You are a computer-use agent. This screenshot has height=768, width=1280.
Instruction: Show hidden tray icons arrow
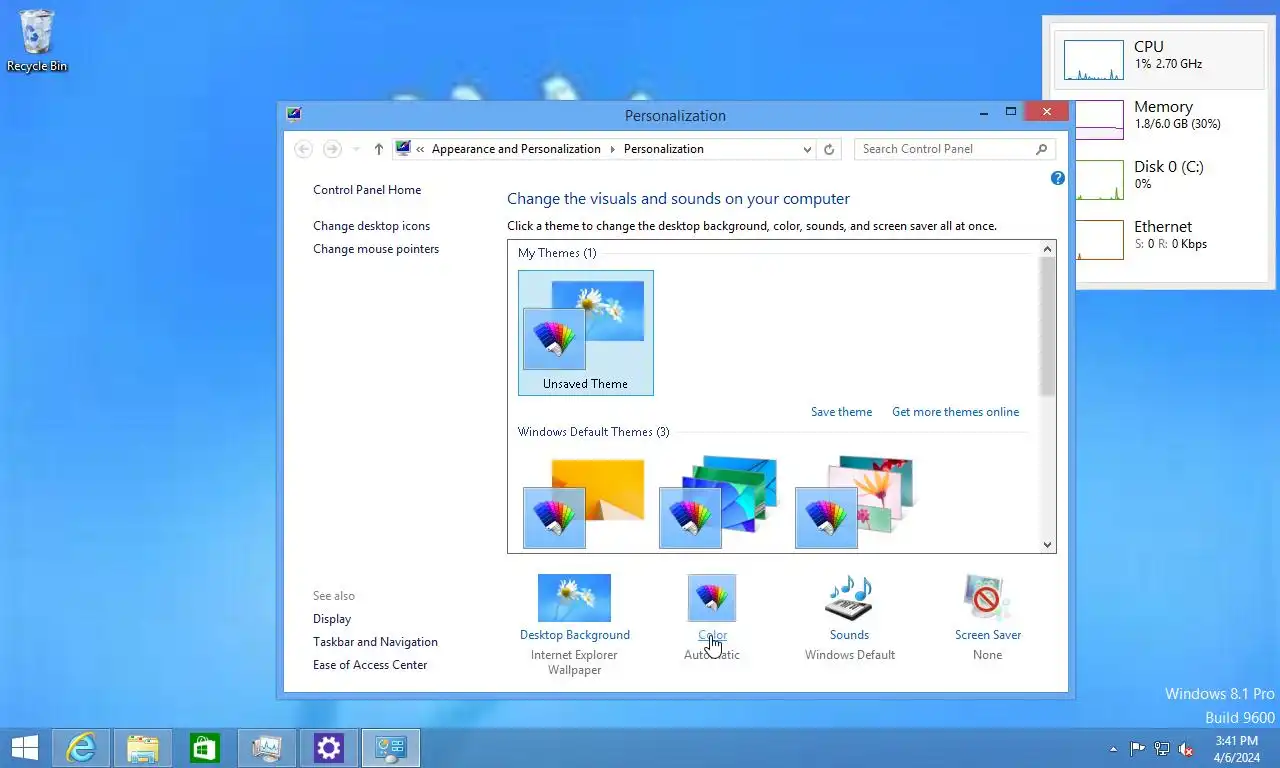click(x=1114, y=748)
